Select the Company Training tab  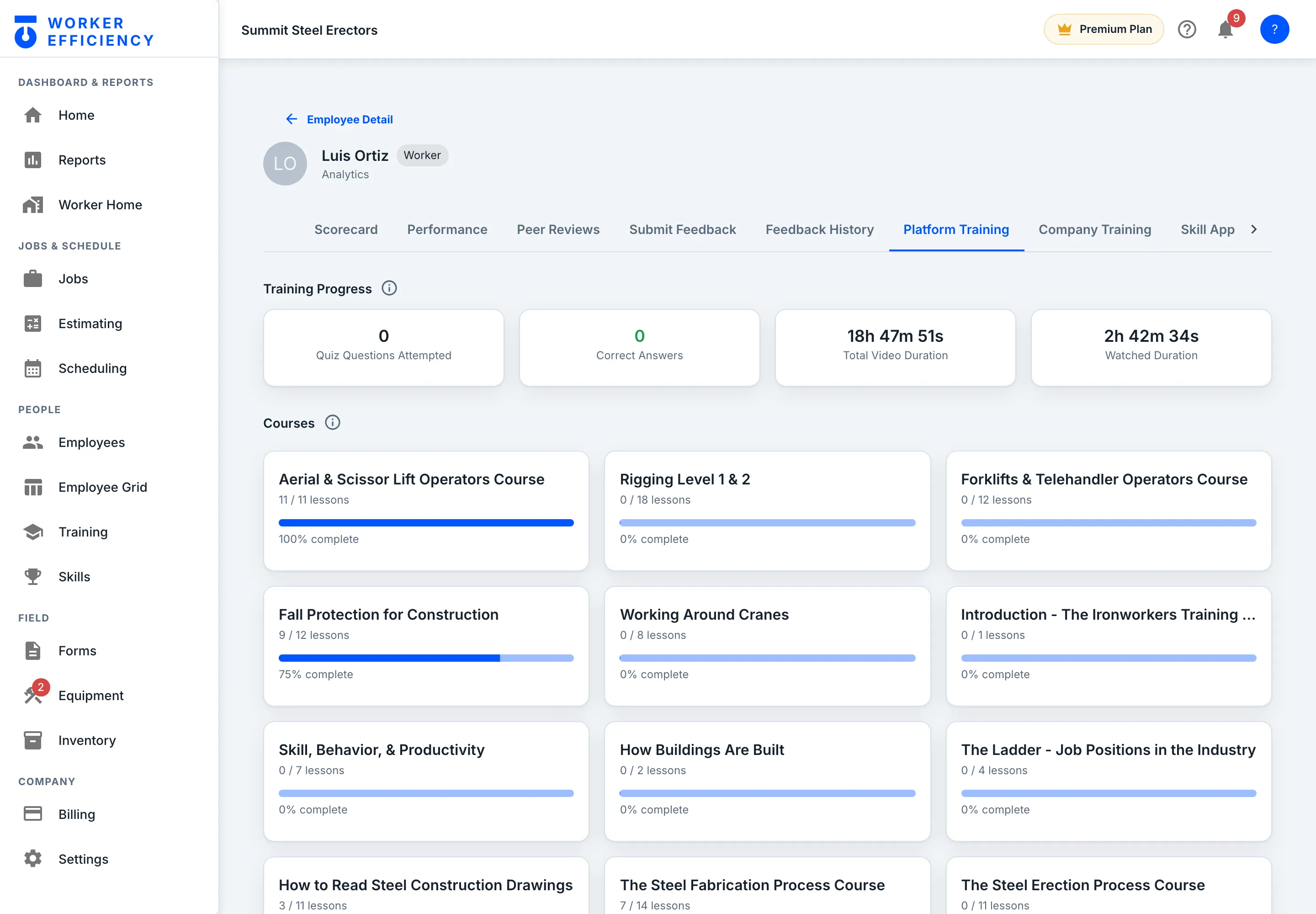click(1094, 230)
